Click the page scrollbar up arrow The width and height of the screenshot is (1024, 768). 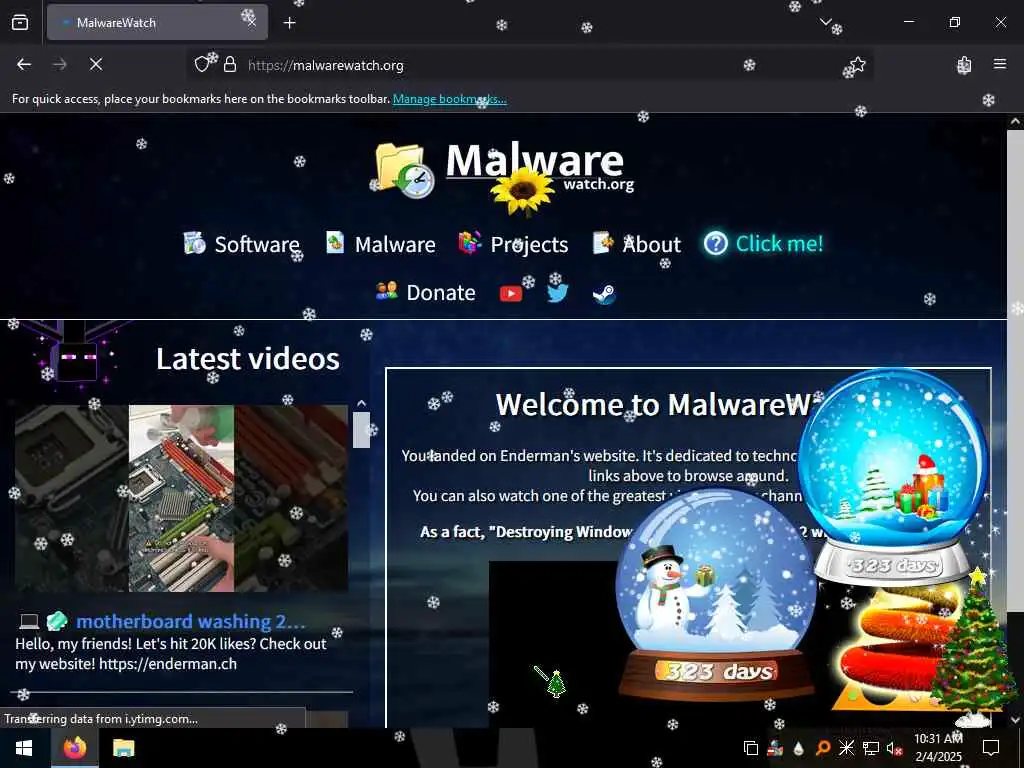click(x=1015, y=121)
